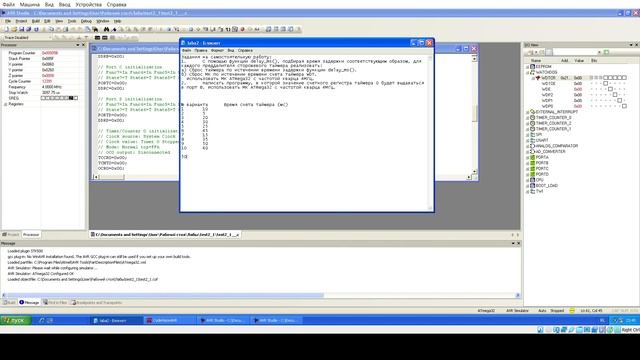Image resolution: width=640 pixels, height=360 pixels.
Task: Expand the EXTERNAL_INTERRUPT tree node
Action: pyautogui.click(x=527, y=112)
